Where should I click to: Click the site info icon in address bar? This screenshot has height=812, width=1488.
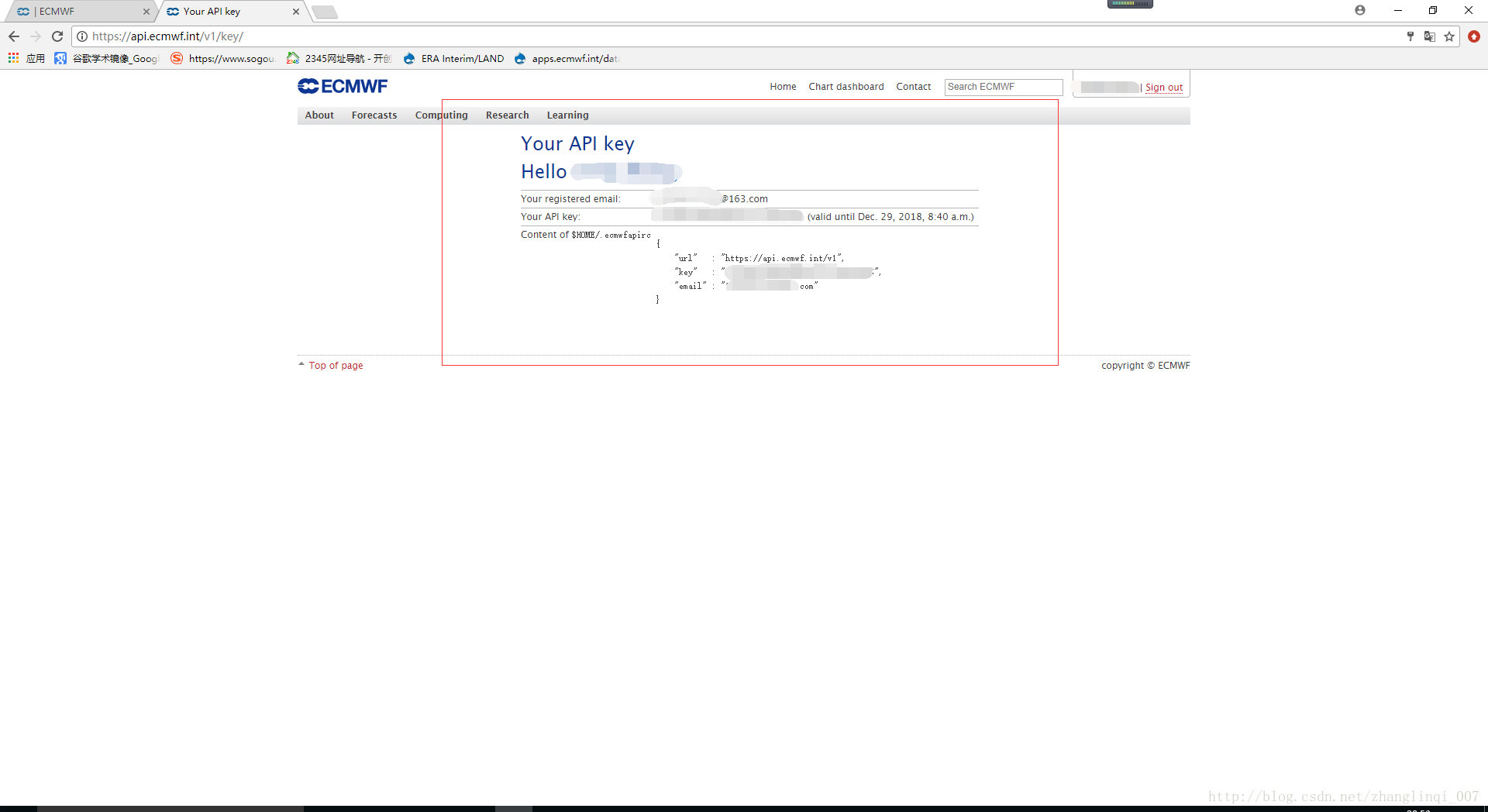(82, 36)
